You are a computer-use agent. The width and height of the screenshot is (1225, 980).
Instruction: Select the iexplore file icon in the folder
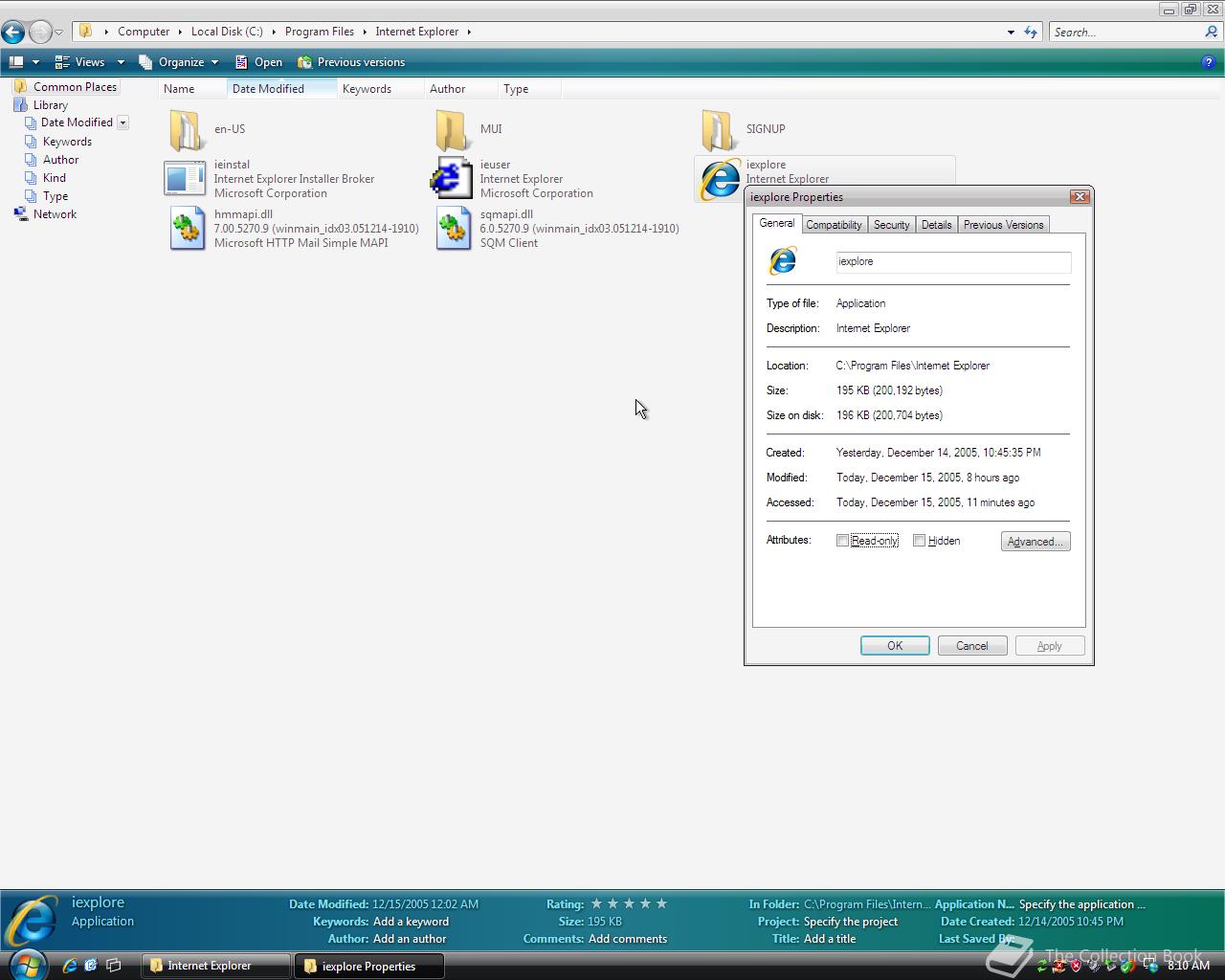click(x=721, y=179)
